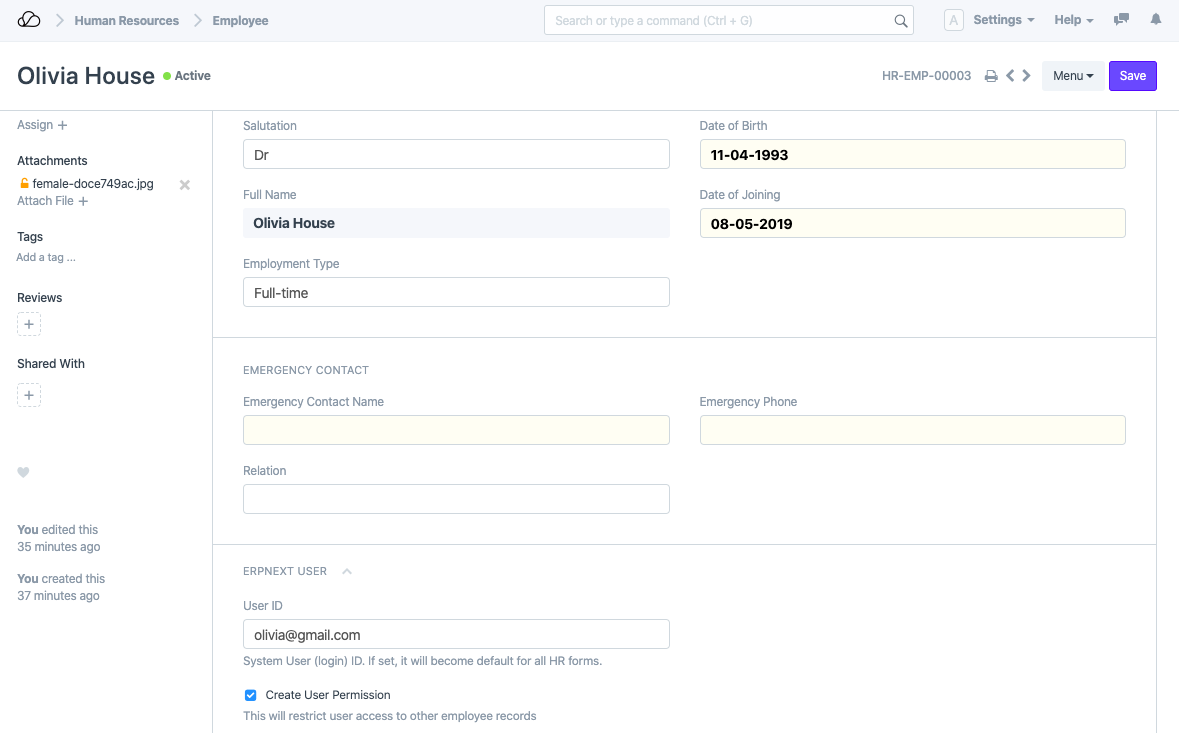Remove the female-doce749ac.jpg attachment
Screen dimensions: 1179x733
tap(185, 185)
